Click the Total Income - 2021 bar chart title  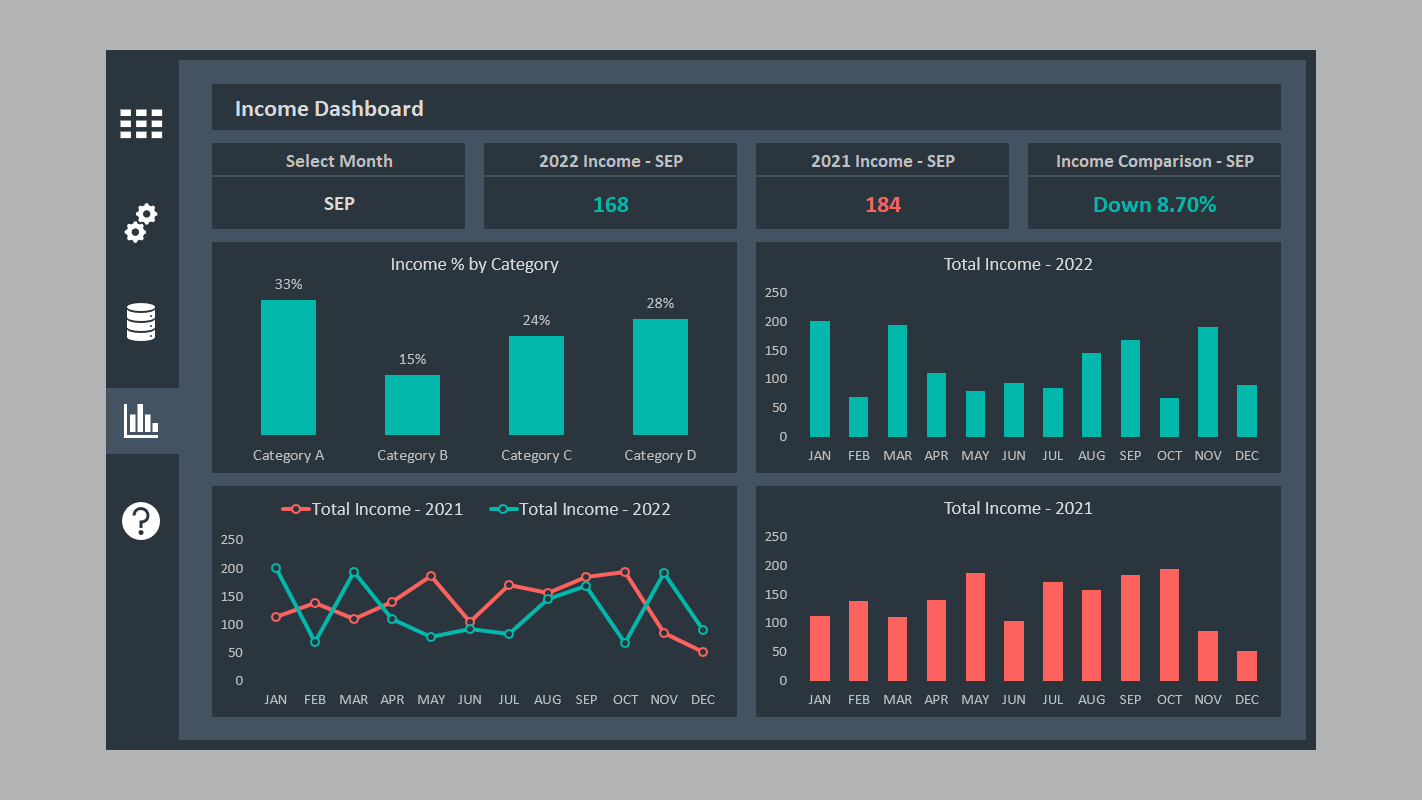pos(1018,508)
